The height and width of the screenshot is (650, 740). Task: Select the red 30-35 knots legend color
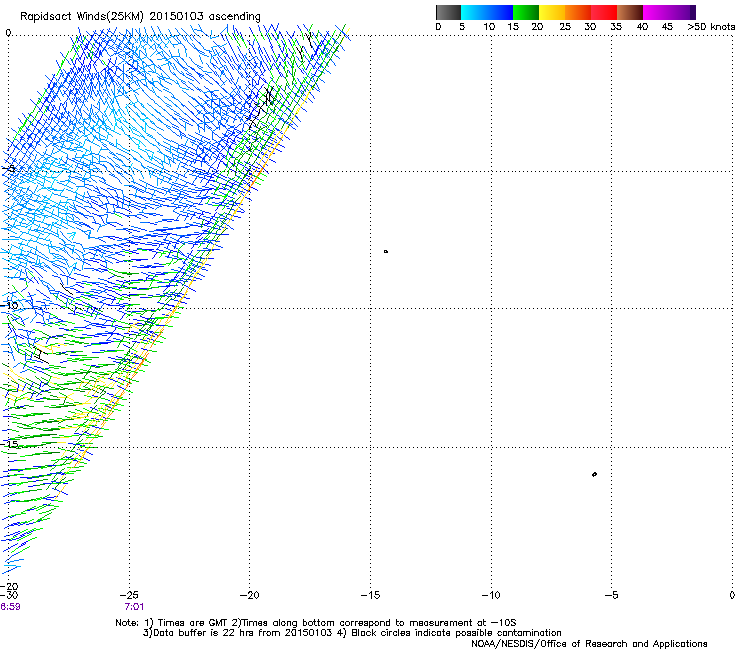coord(604,12)
